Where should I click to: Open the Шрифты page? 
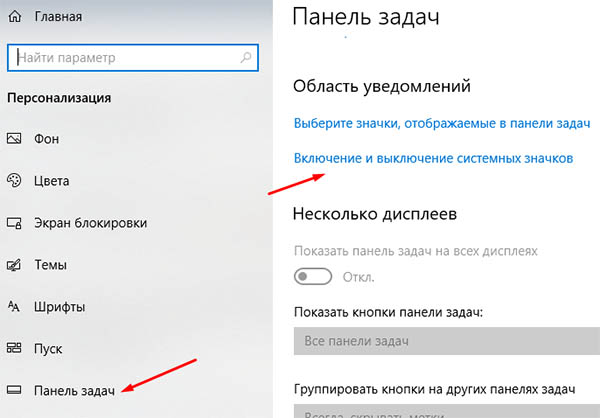pos(60,307)
